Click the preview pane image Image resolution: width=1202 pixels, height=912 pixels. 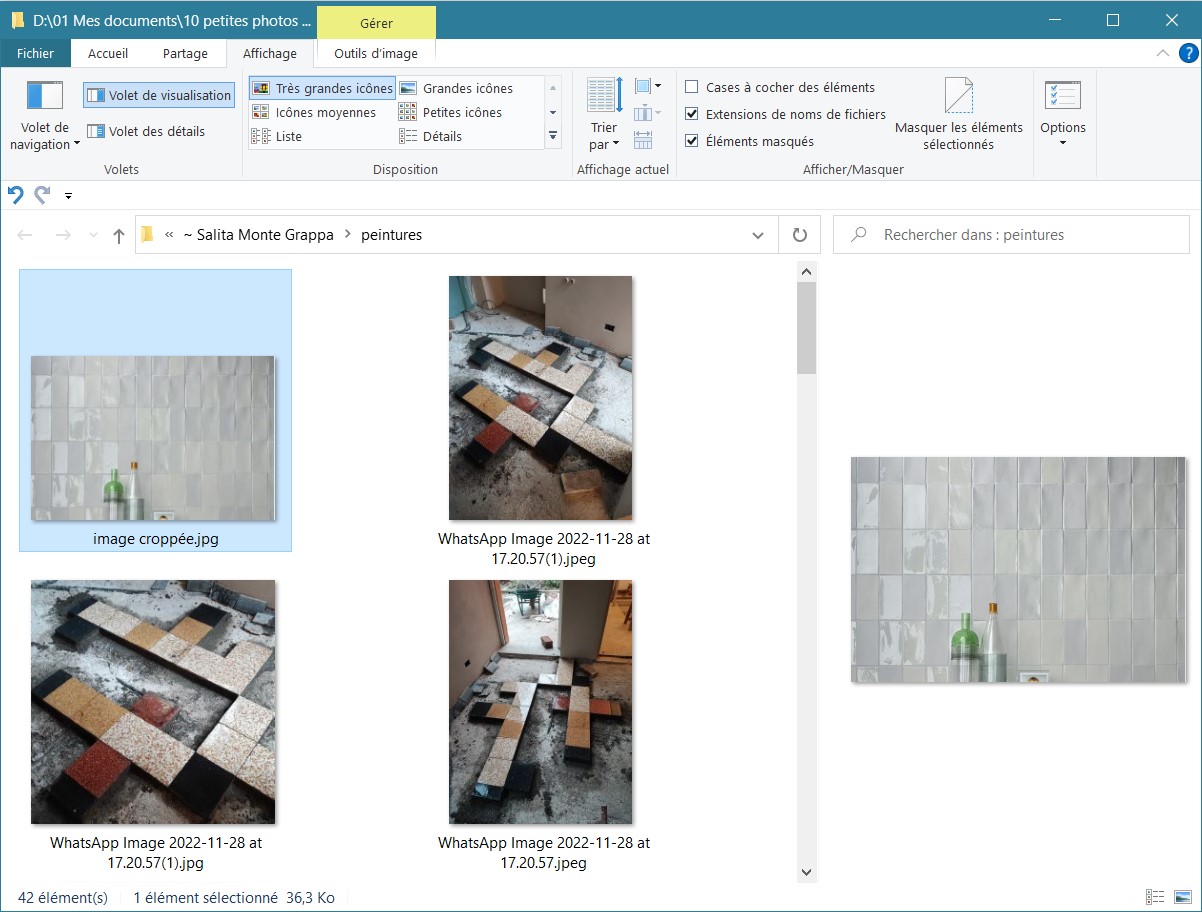coord(1018,570)
